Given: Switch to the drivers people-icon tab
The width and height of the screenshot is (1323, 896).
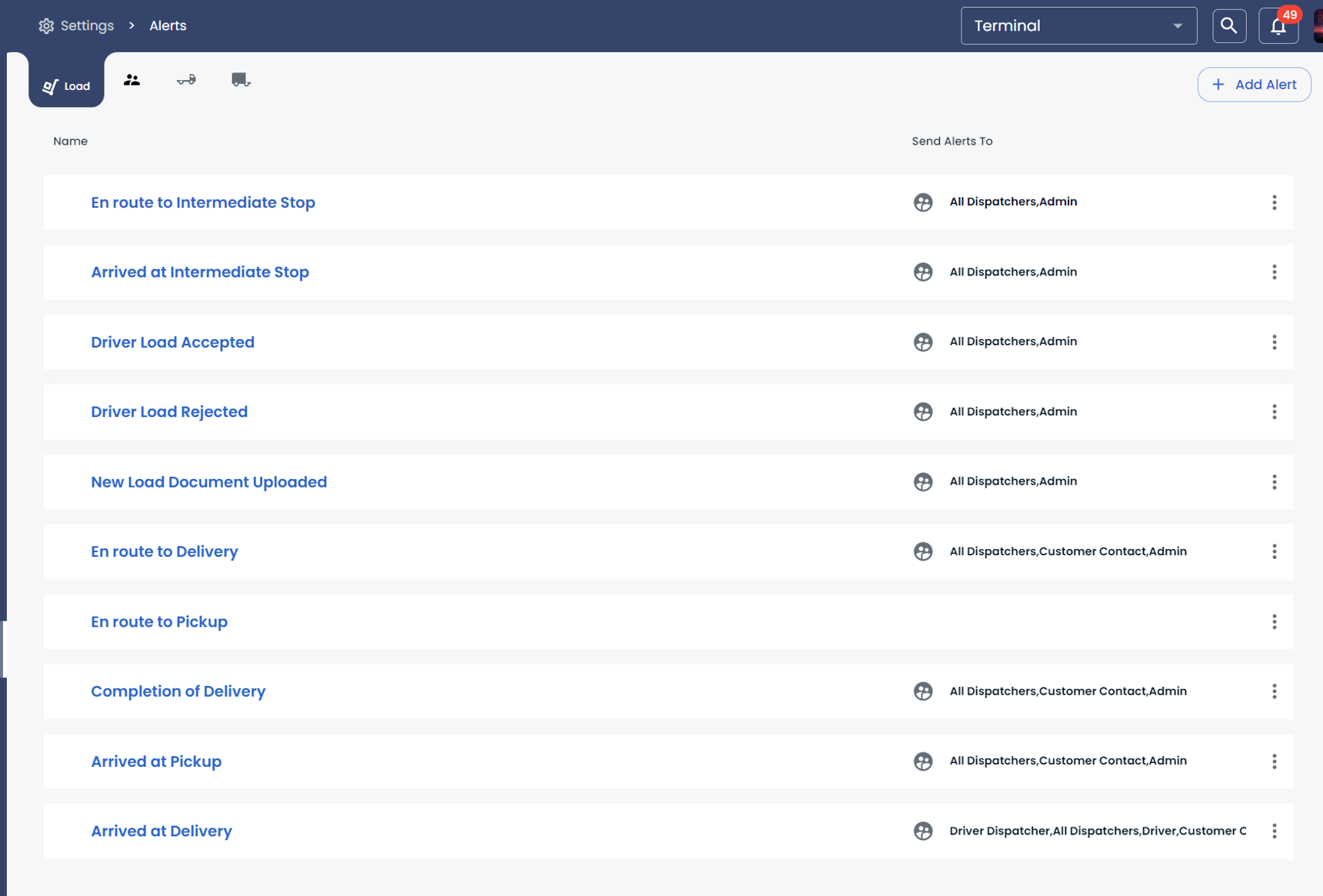Looking at the screenshot, I should (132, 80).
